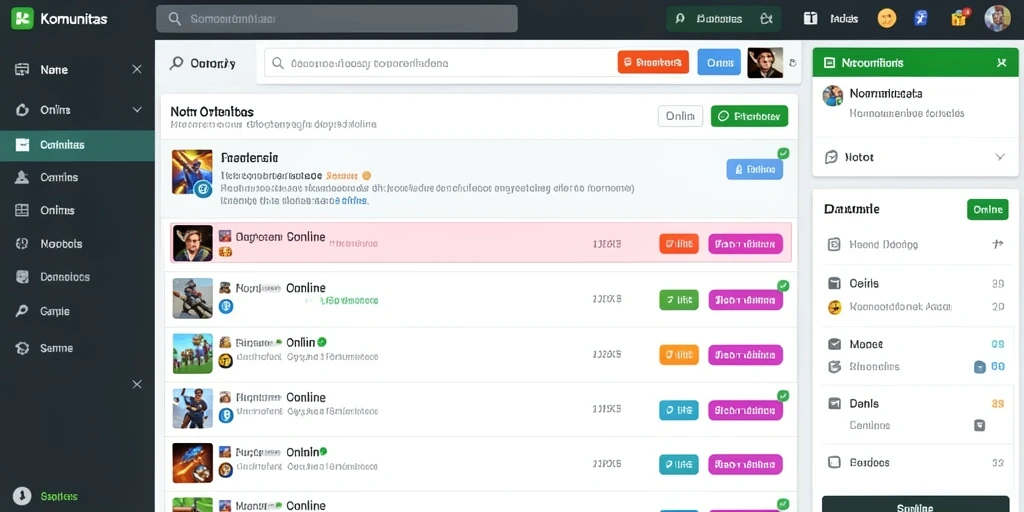
Task: Click the green Ftoroboter button
Action: 749,116
